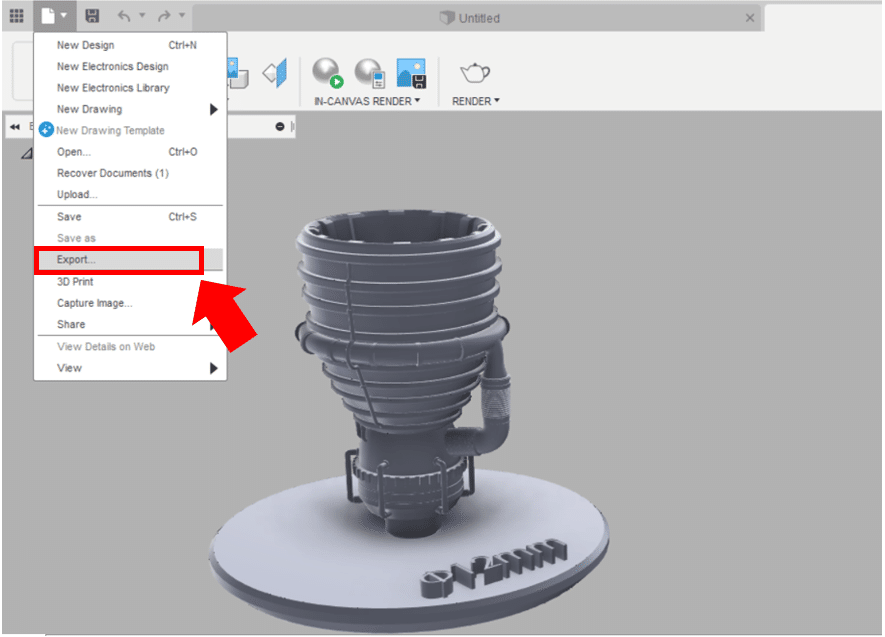Viewport: 885px width, 637px height.
Task: Open the Undo history dropdown arrow
Action: point(142,15)
